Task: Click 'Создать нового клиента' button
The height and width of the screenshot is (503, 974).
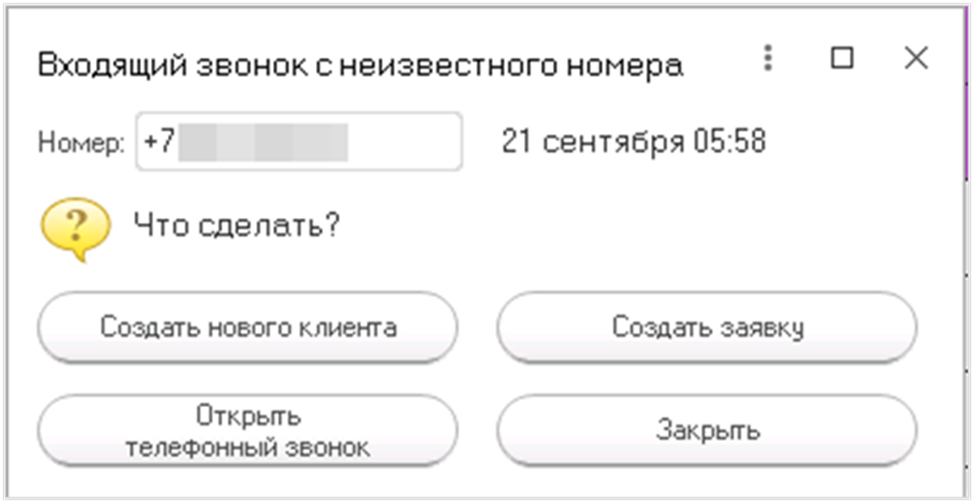Action: [x=248, y=327]
